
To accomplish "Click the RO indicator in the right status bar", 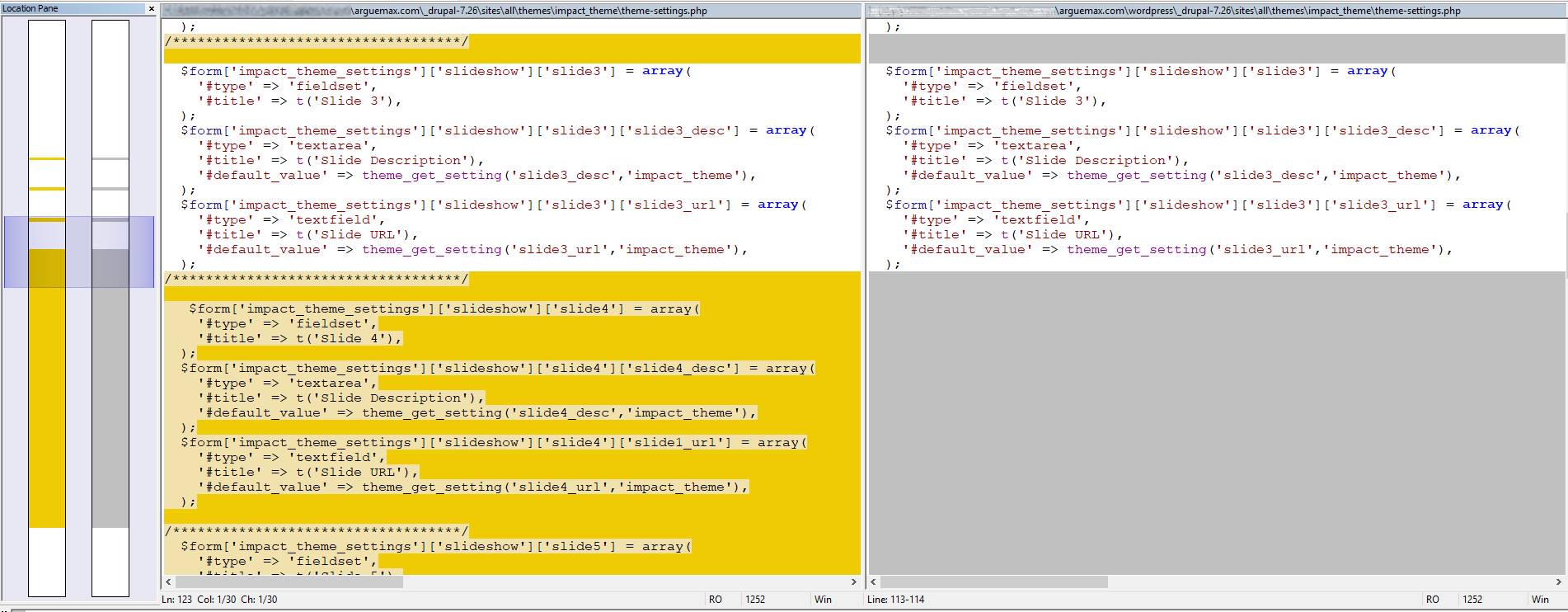I will point(1433,600).
